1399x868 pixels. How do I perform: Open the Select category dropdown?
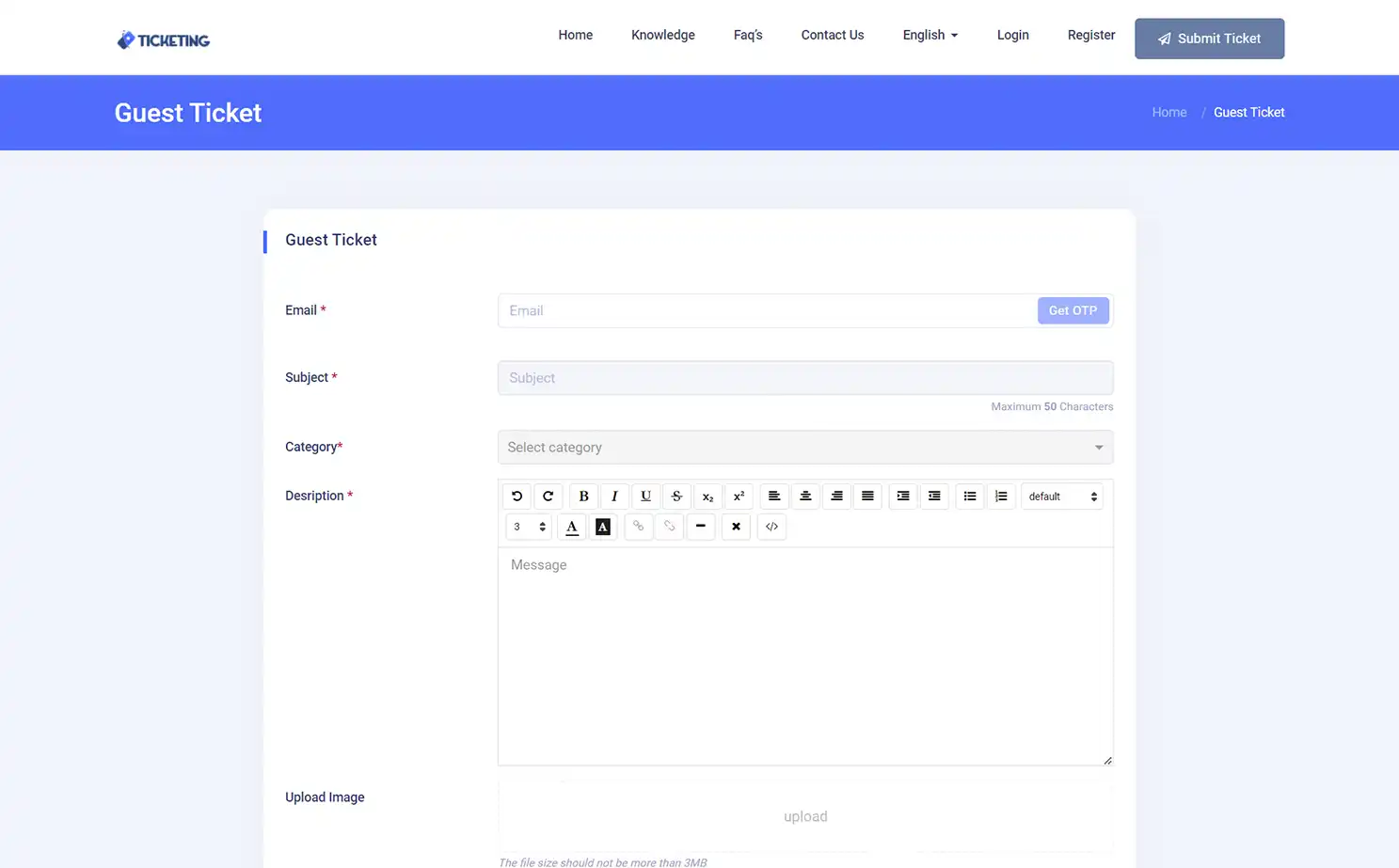click(x=805, y=447)
